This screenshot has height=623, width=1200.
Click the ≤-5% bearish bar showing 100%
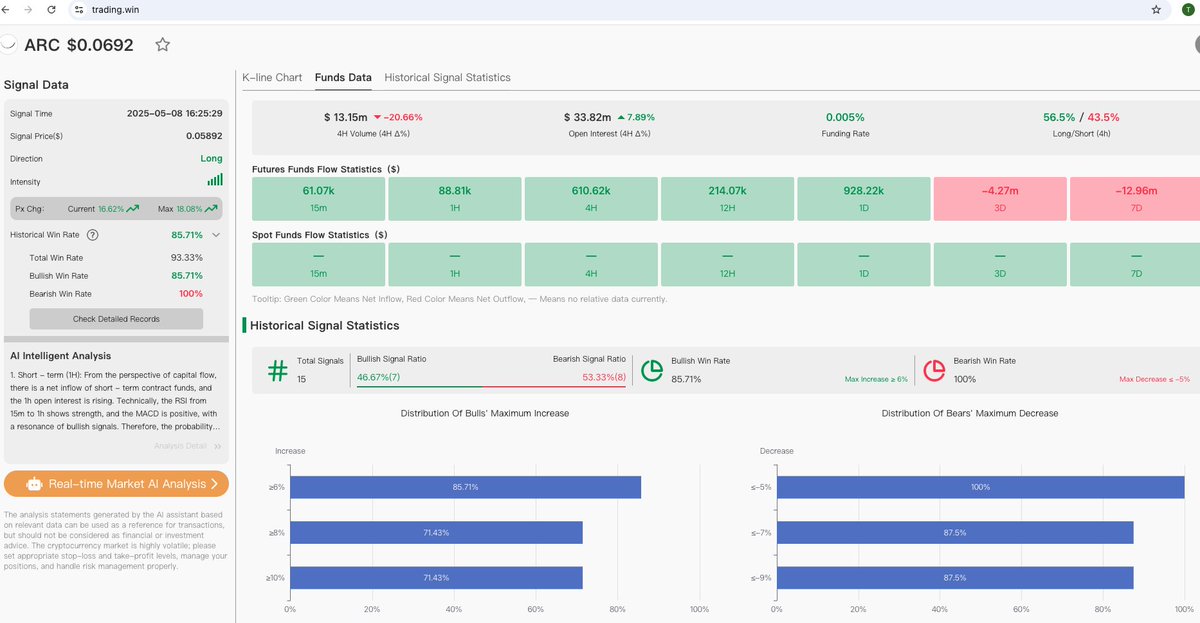tap(980, 487)
